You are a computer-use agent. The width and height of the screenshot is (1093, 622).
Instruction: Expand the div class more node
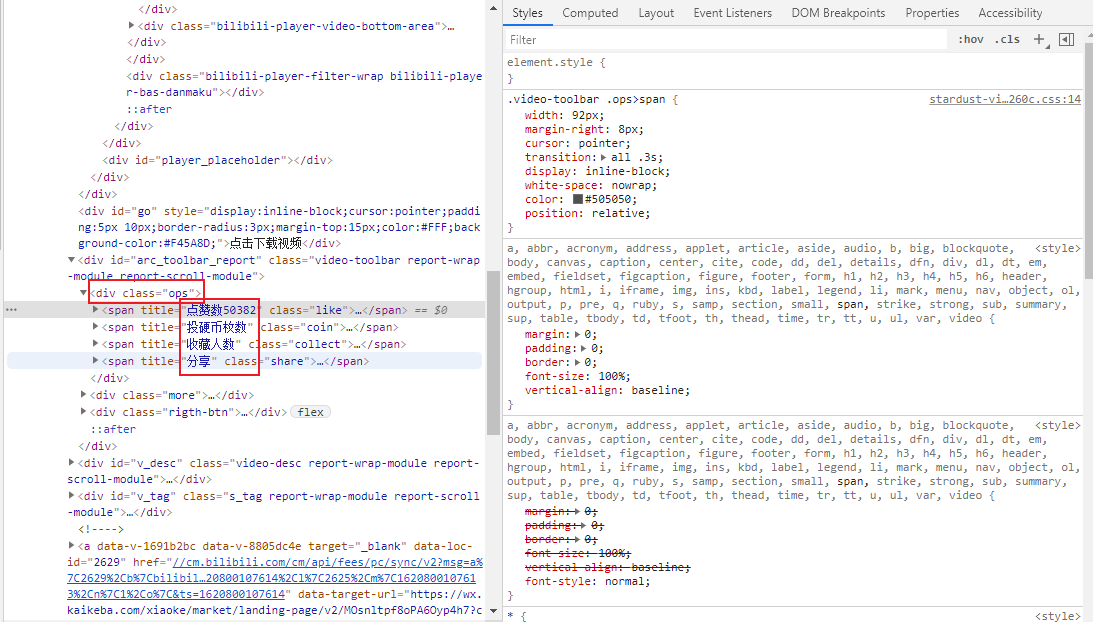(x=84, y=395)
